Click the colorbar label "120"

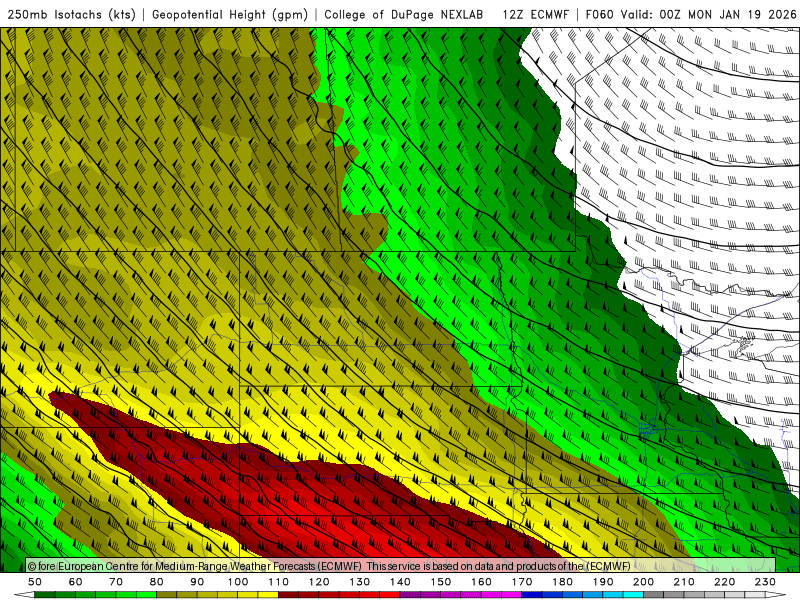[x=319, y=582]
